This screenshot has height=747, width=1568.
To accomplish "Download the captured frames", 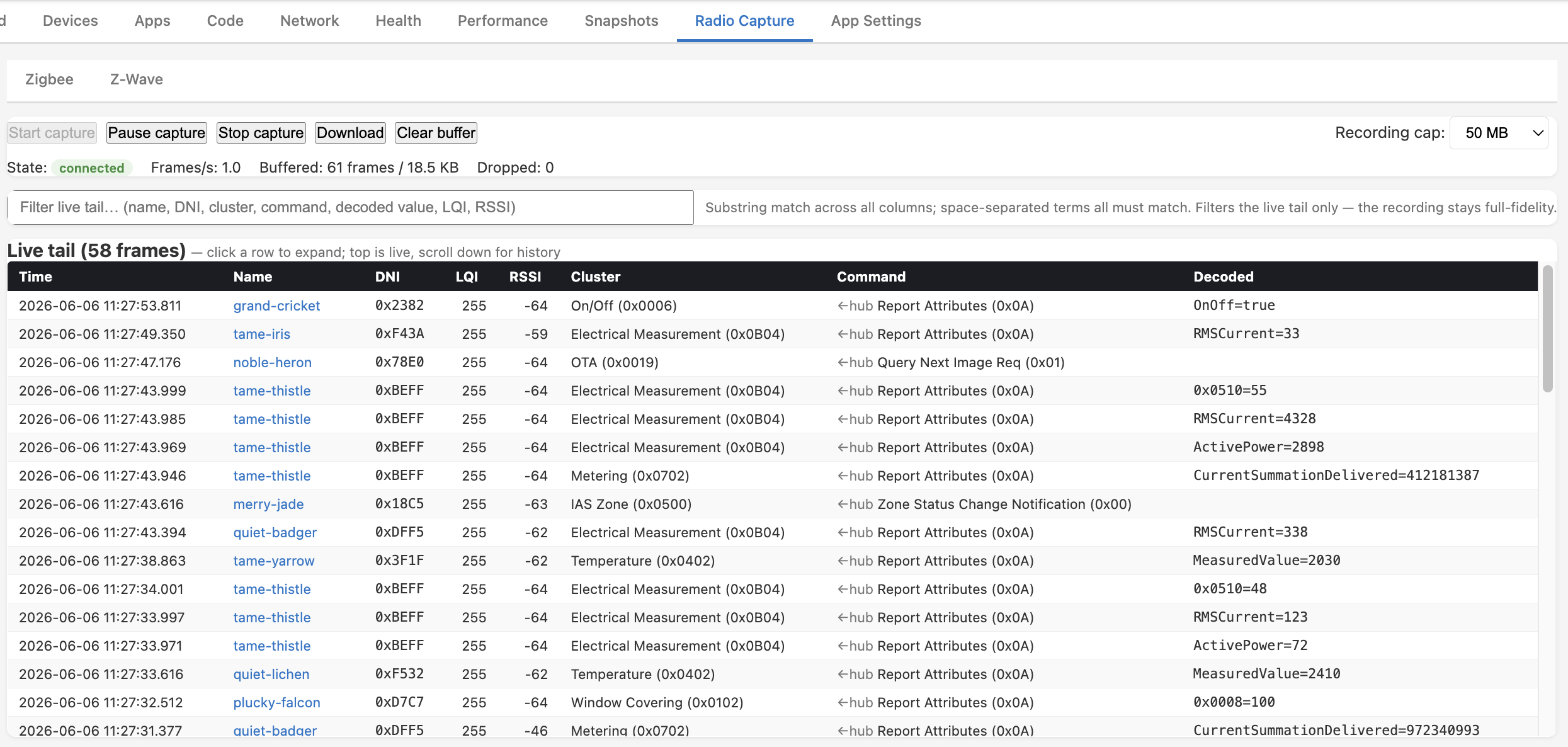I will [350, 133].
